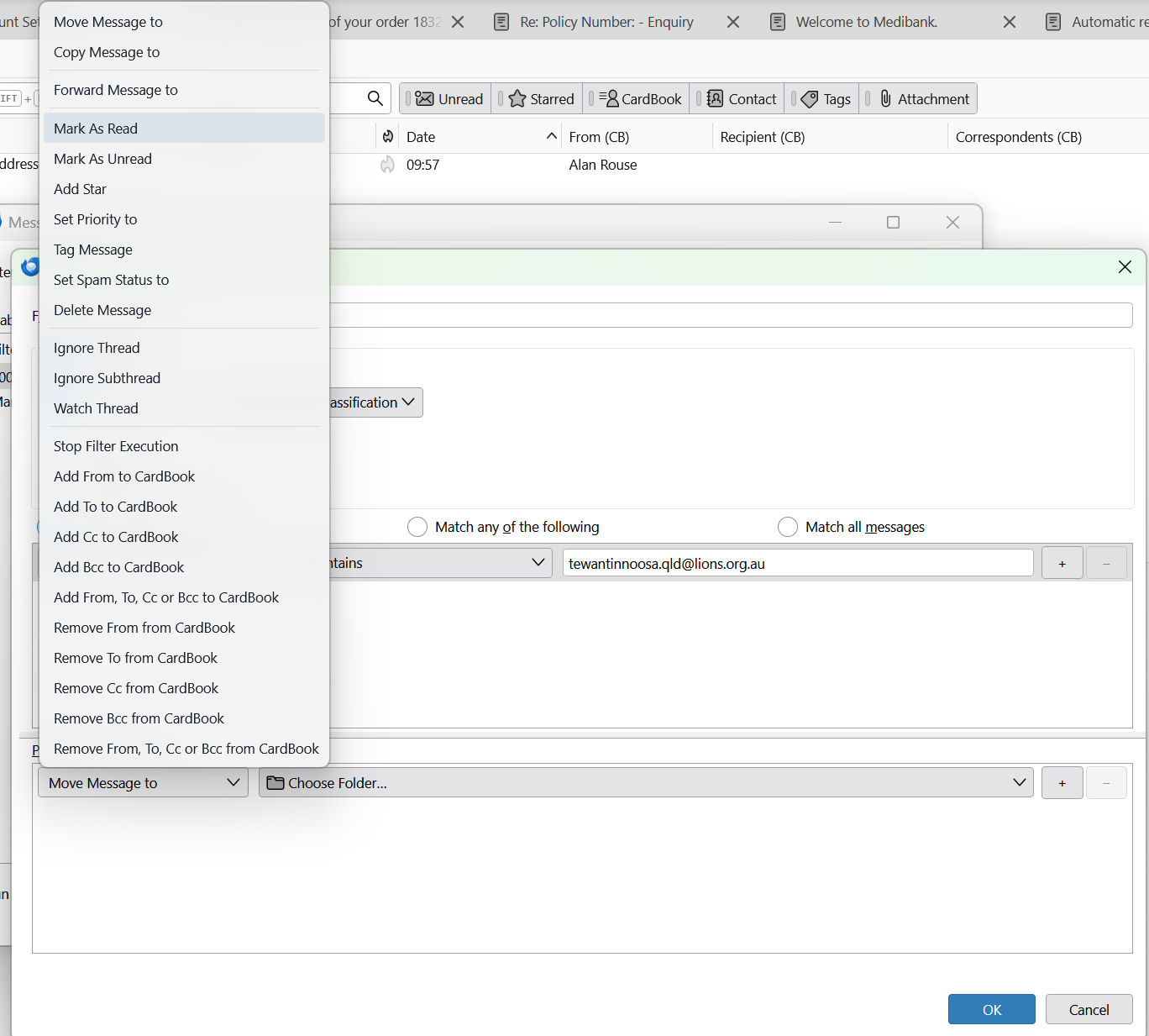Pick Stop Filter Execution action
The width and height of the screenshot is (1149, 1036).
(184, 446)
